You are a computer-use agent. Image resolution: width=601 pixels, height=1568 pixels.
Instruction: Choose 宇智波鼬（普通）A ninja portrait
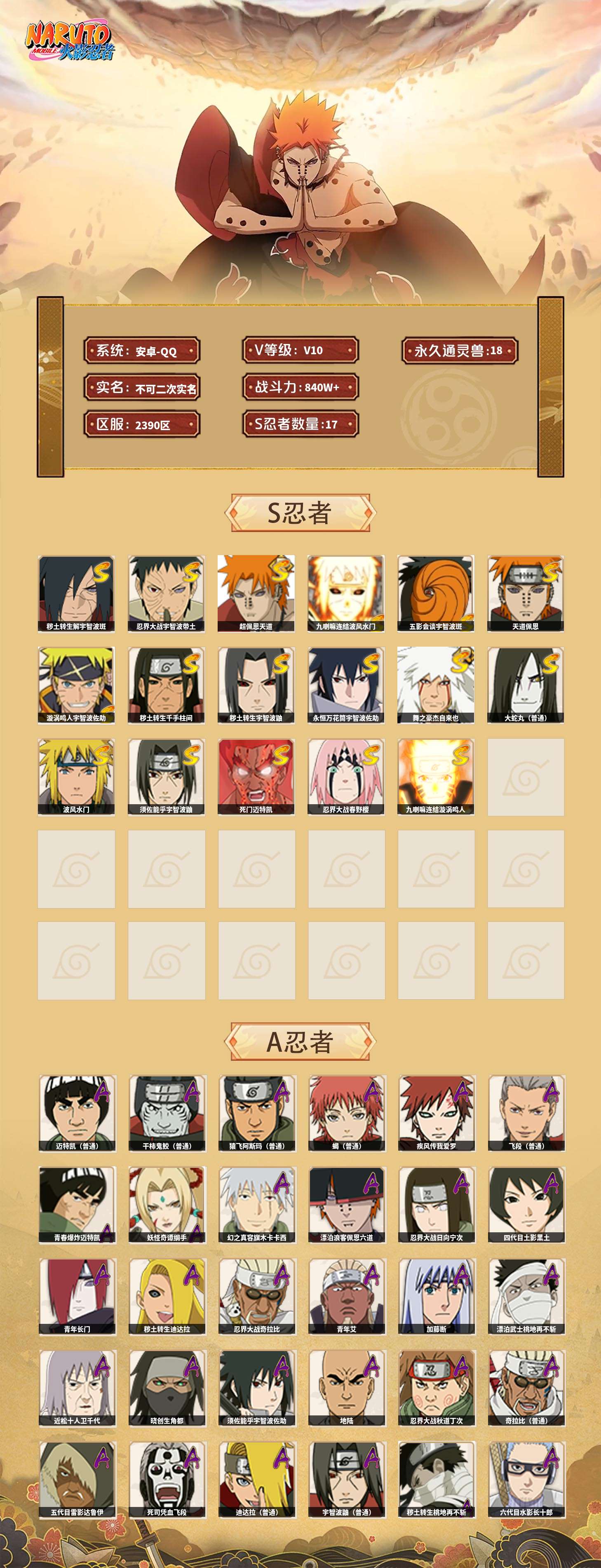coord(346,1480)
